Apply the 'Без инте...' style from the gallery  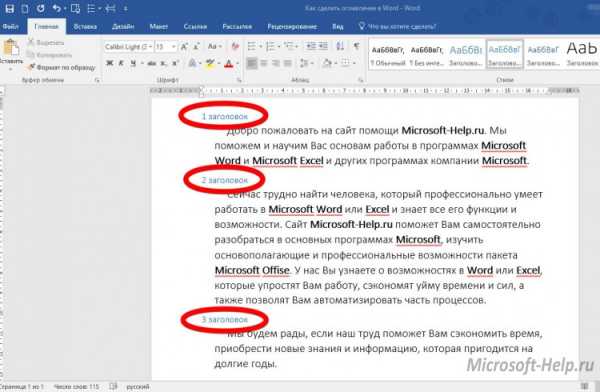pyautogui.click(x=427, y=56)
